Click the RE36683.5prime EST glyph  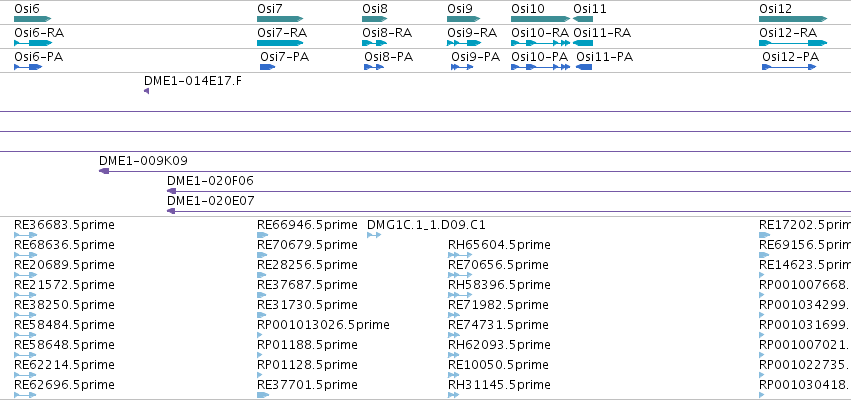[x=26, y=235]
